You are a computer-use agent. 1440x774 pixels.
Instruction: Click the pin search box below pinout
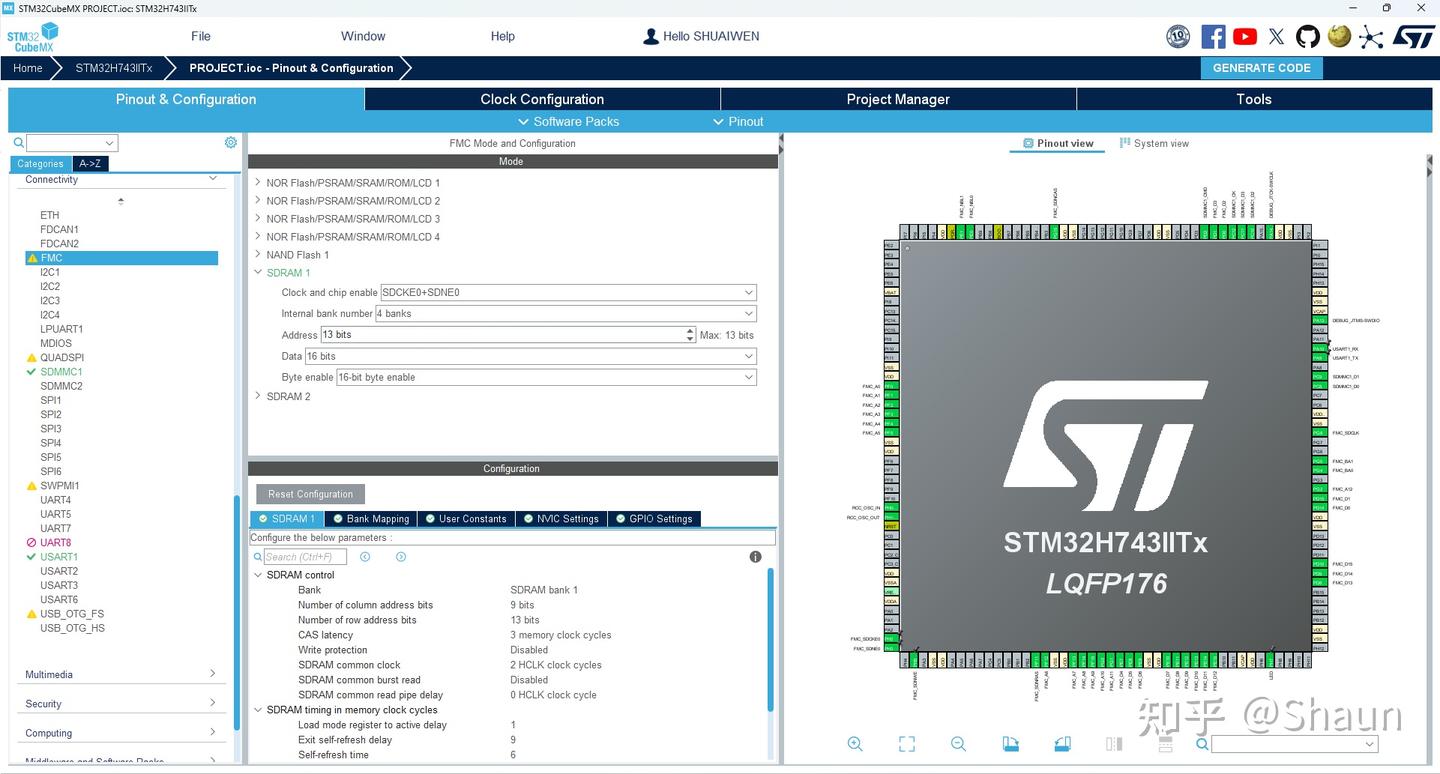[1294, 744]
